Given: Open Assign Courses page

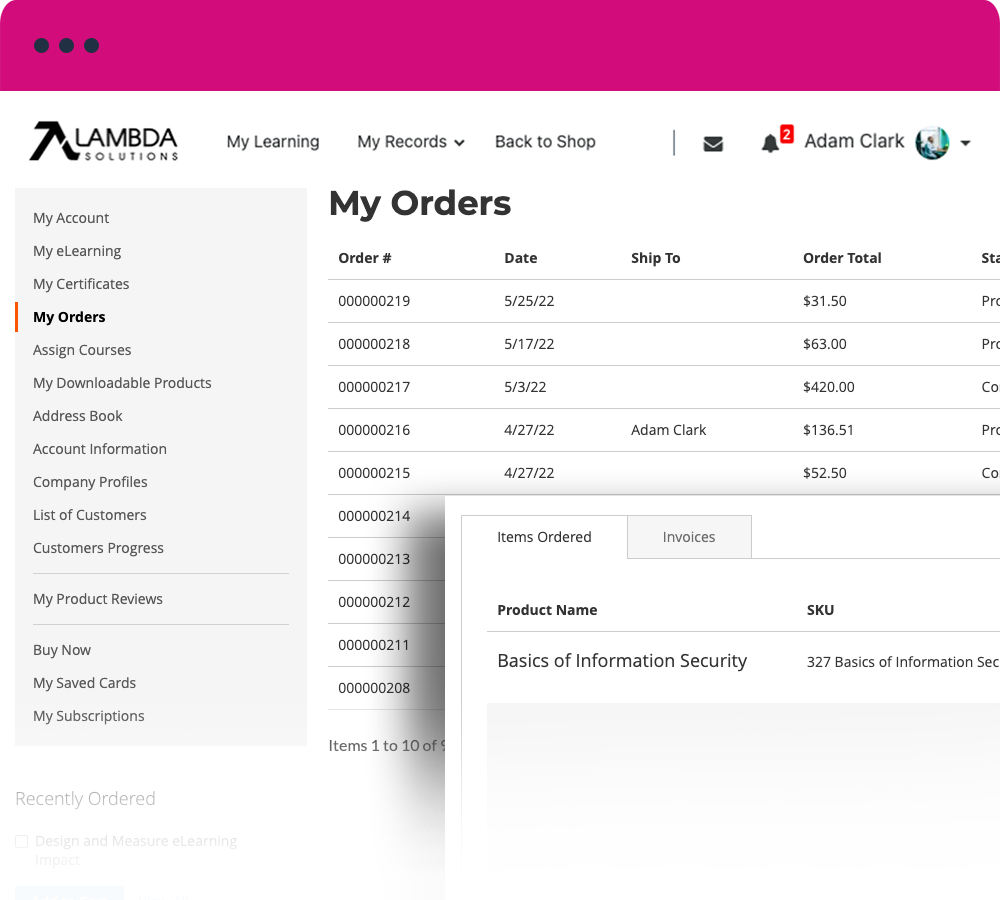Looking at the screenshot, I should pyautogui.click(x=82, y=350).
